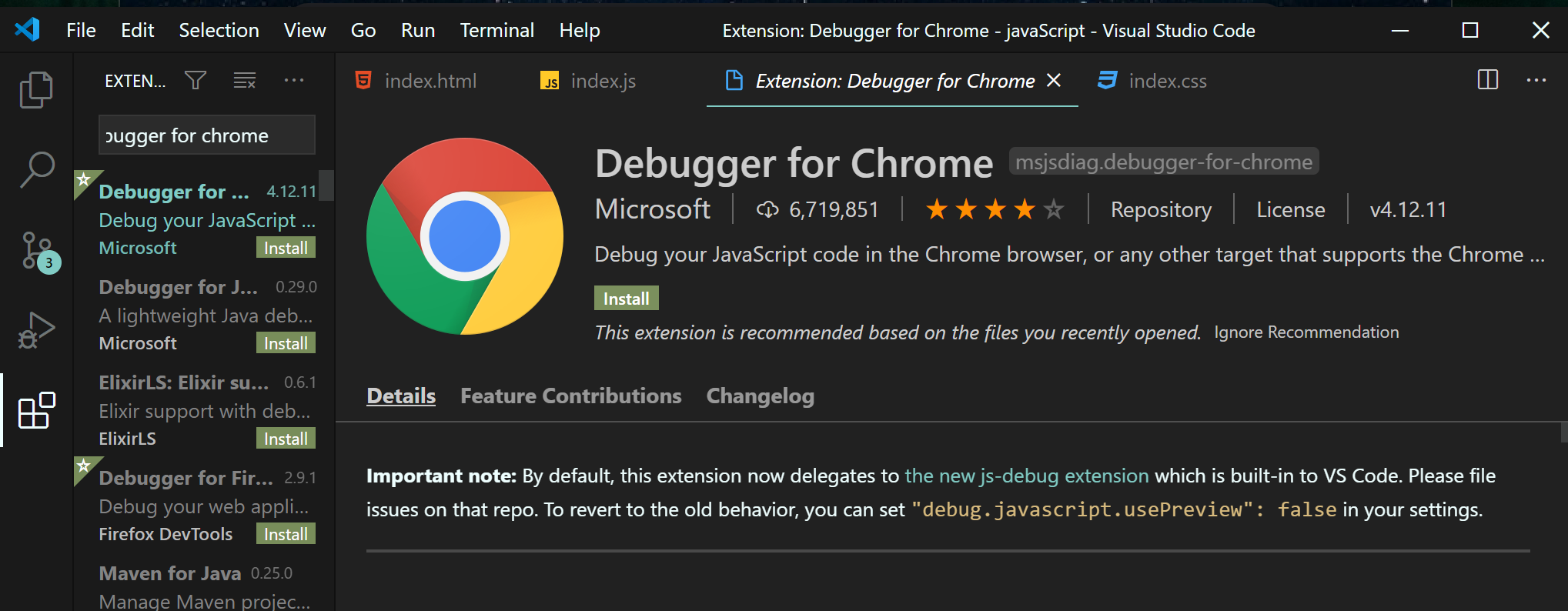Select ElixirLS: Elixir support in results list
The image size is (1568, 611).
(x=203, y=409)
